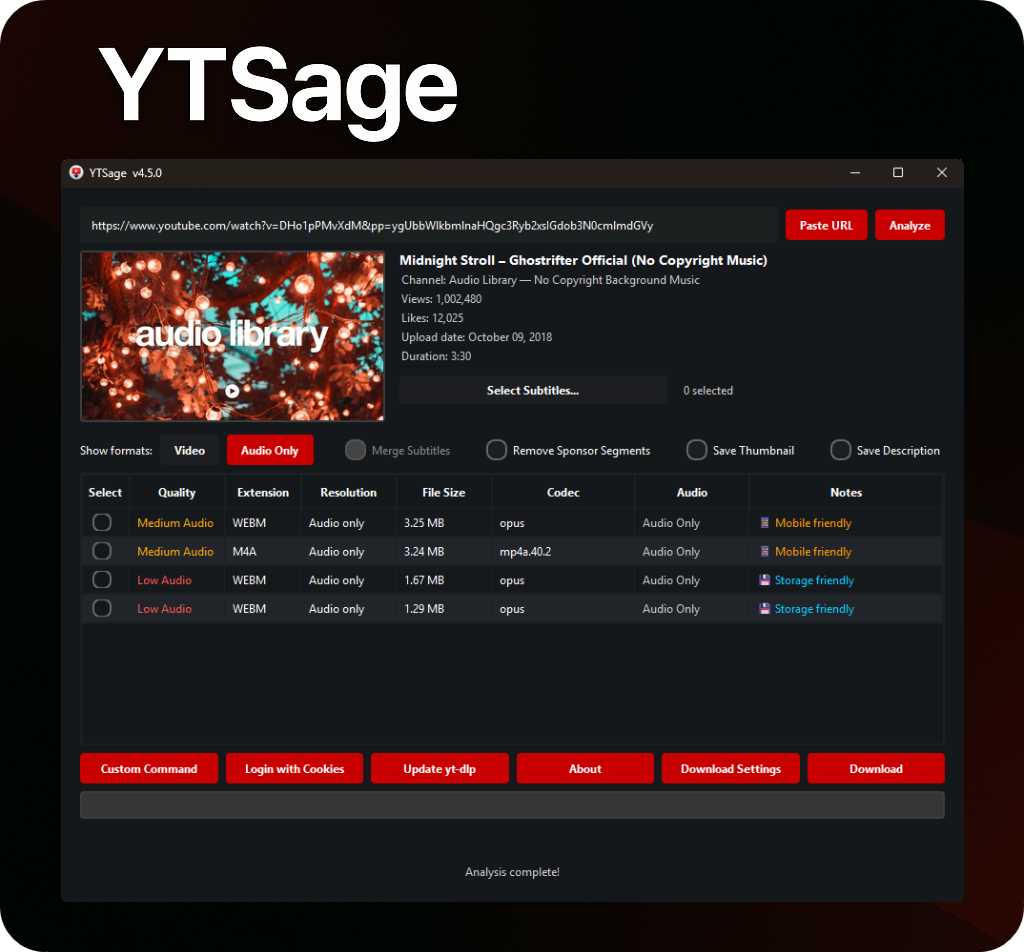Click play icon on video thumbnail
1024x952 pixels.
pos(232,391)
